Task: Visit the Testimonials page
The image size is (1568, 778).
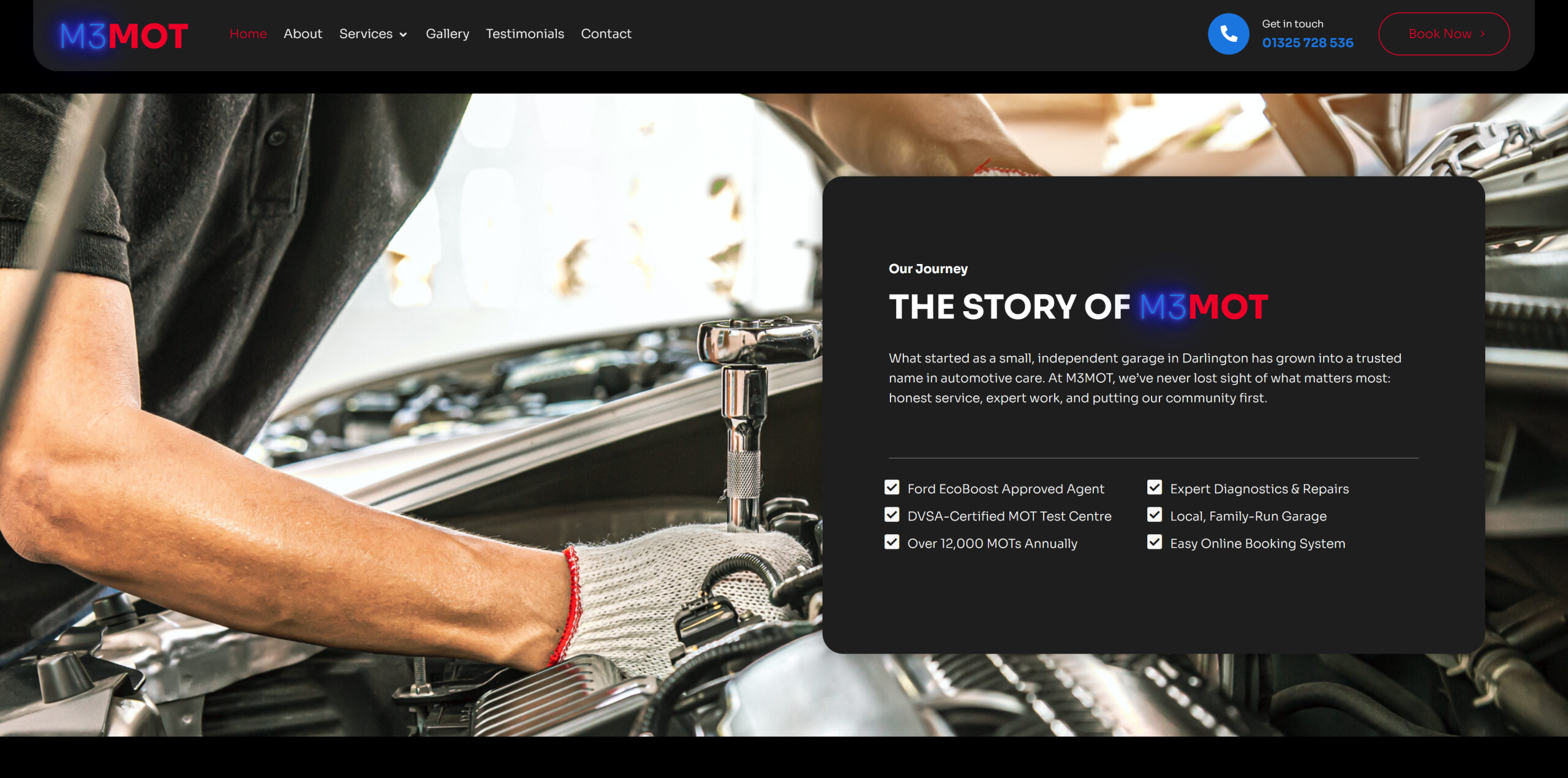Action: pyautogui.click(x=525, y=34)
